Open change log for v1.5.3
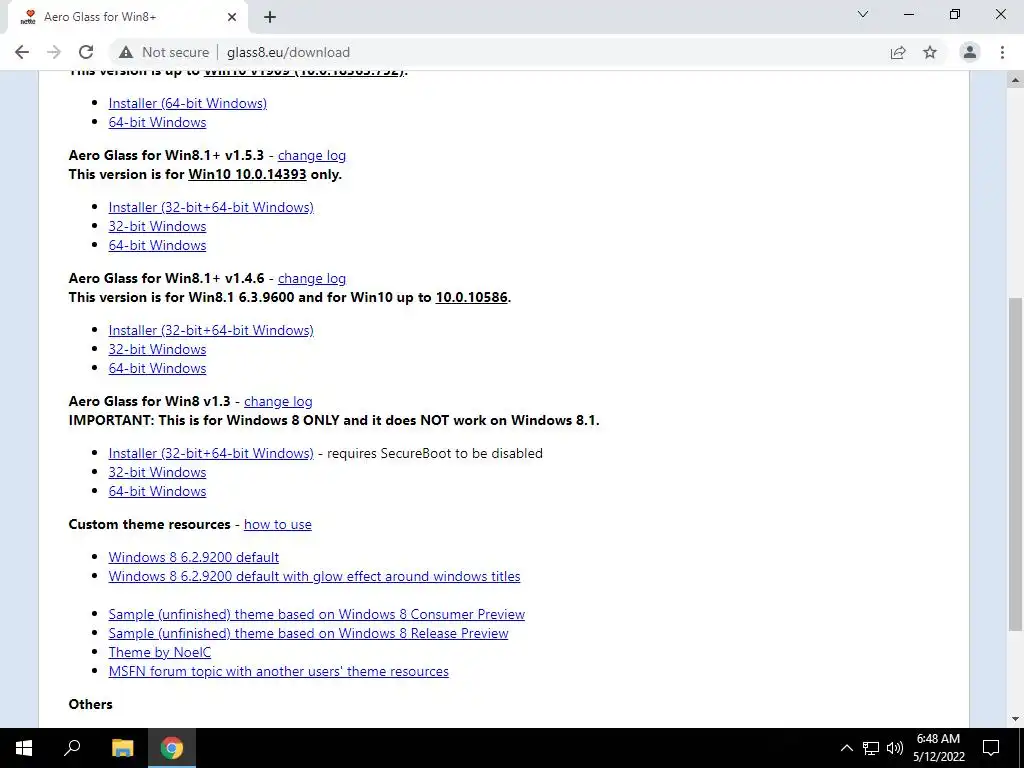This screenshot has height=768, width=1024. coord(312,155)
